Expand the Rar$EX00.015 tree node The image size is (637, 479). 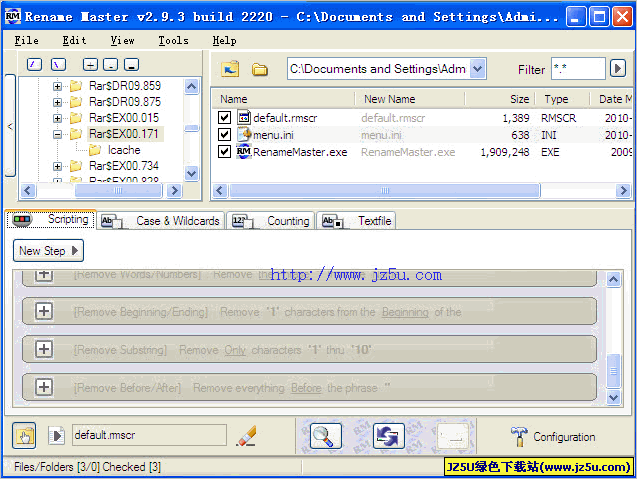[57, 118]
